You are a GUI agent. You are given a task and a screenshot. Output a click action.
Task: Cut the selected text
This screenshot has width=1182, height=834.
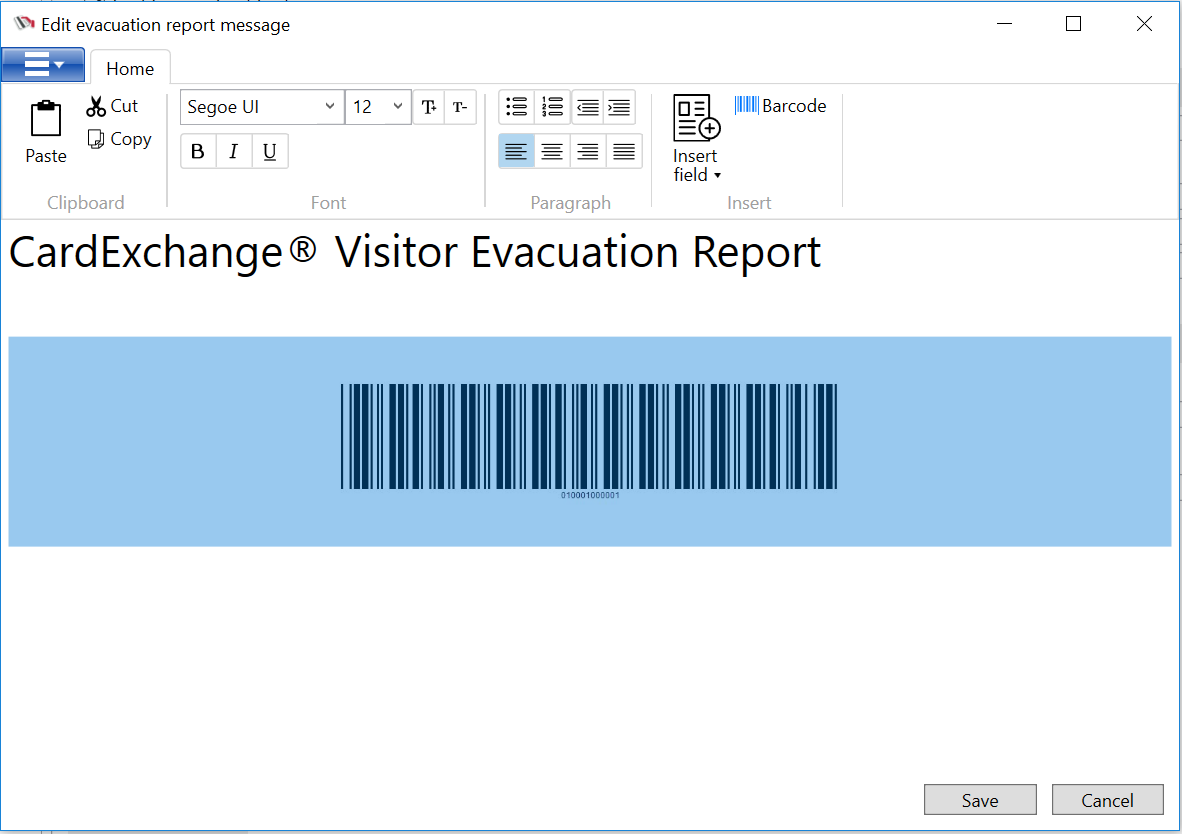[112, 106]
